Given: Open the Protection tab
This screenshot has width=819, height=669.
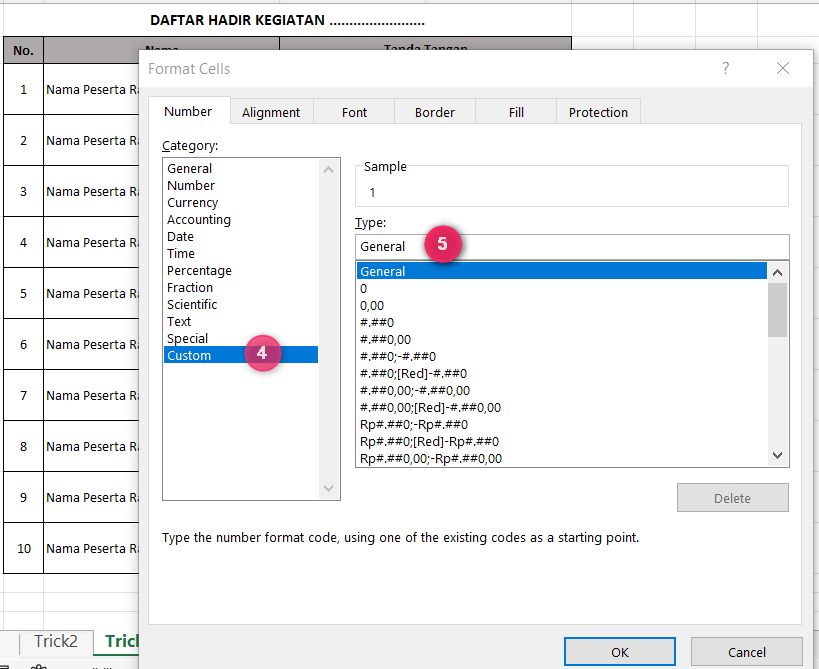Looking at the screenshot, I should tap(598, 112).
